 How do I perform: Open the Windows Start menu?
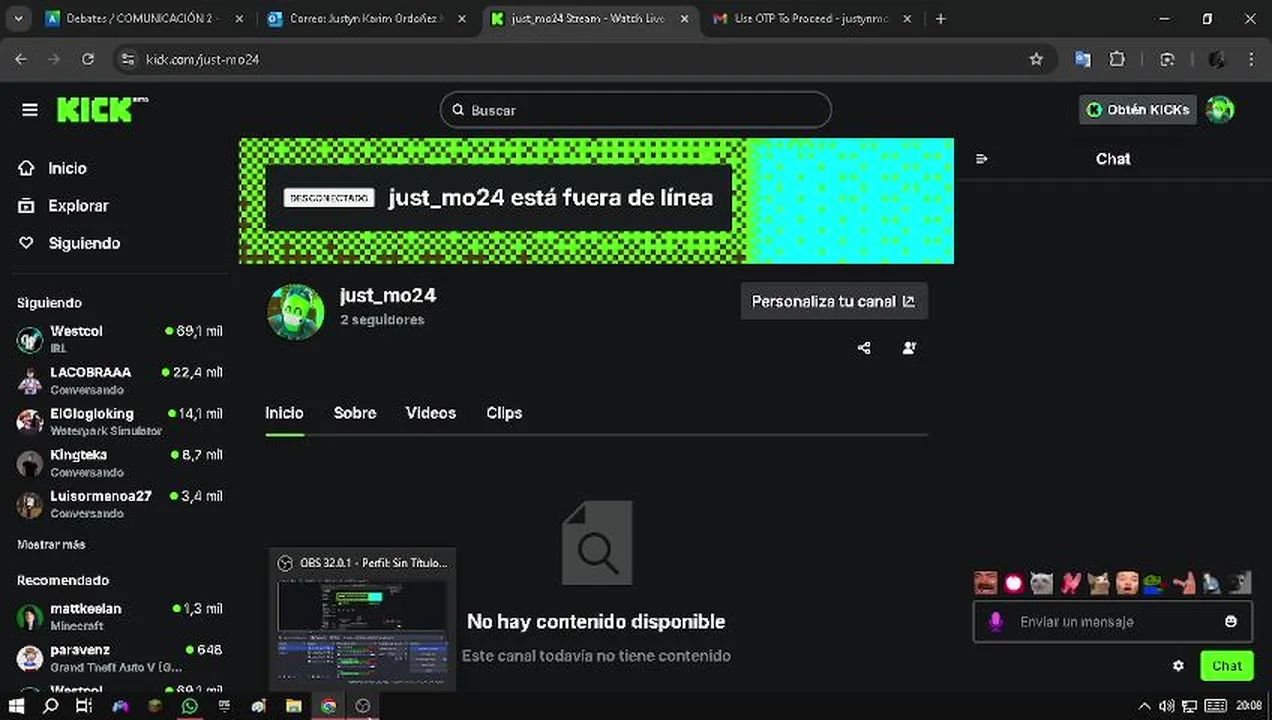coord(17,706)
